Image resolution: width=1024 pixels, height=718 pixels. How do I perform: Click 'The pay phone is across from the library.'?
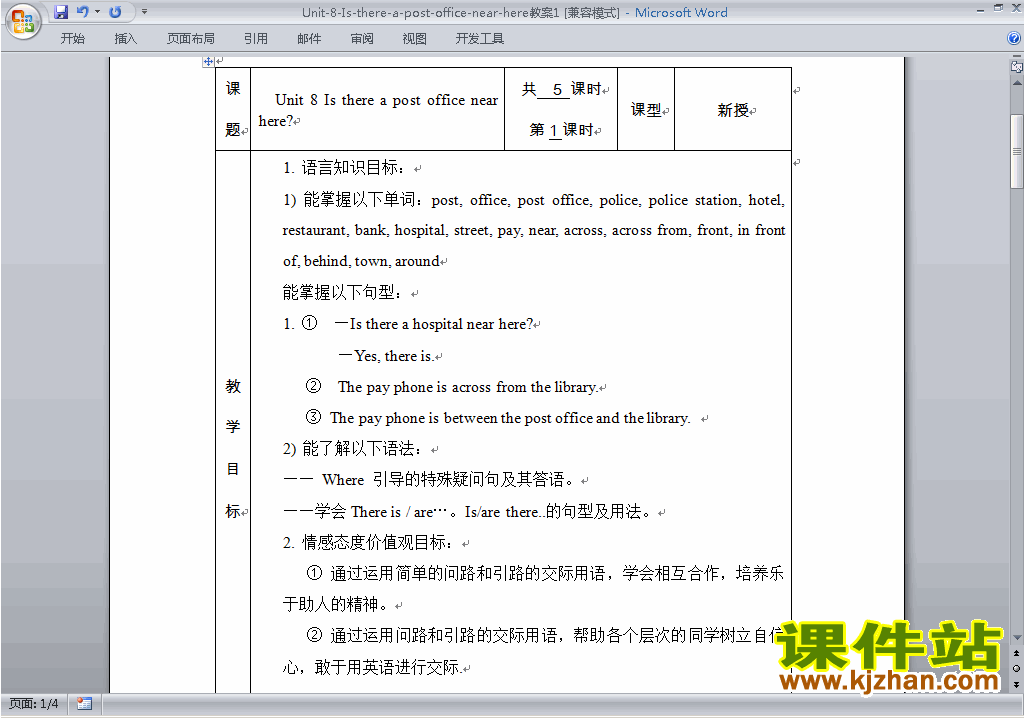tap(468, 387)
